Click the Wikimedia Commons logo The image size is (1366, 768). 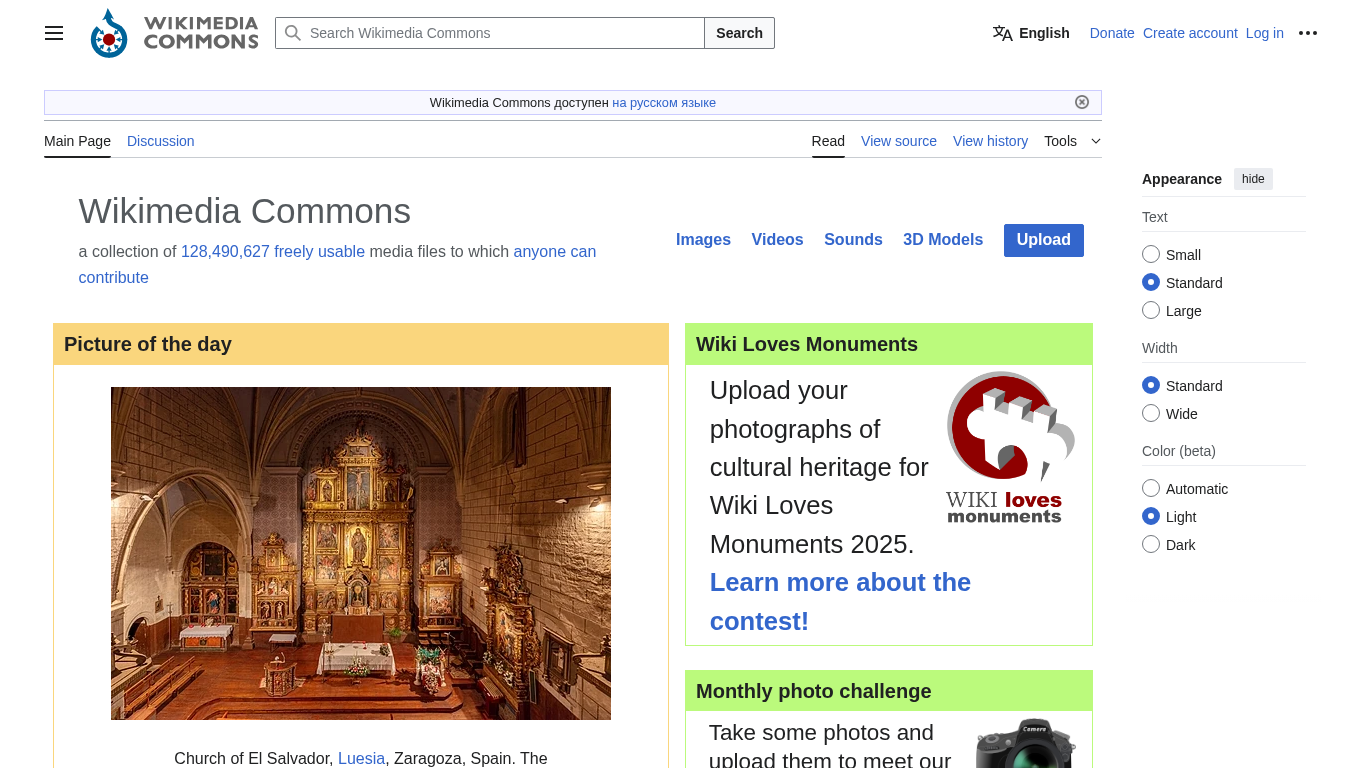coord(174,33)
